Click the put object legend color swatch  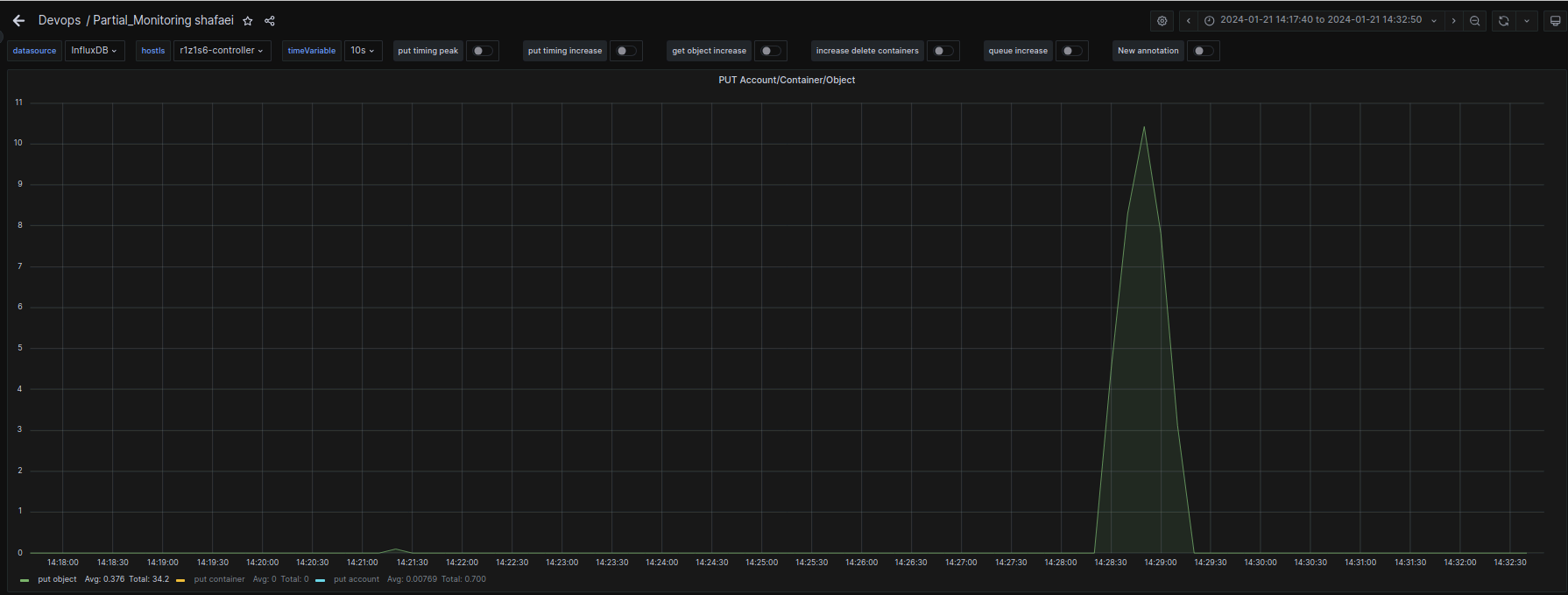point(25,580)
